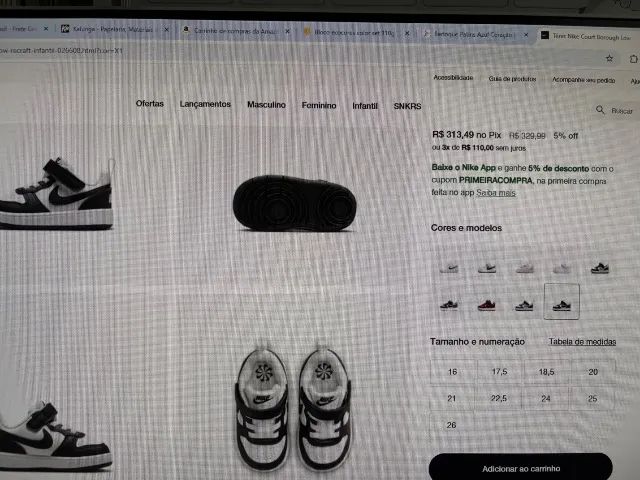The image size is (640, 480).
Task: Choose the red shoe color variant
Action: pos(487,305)
